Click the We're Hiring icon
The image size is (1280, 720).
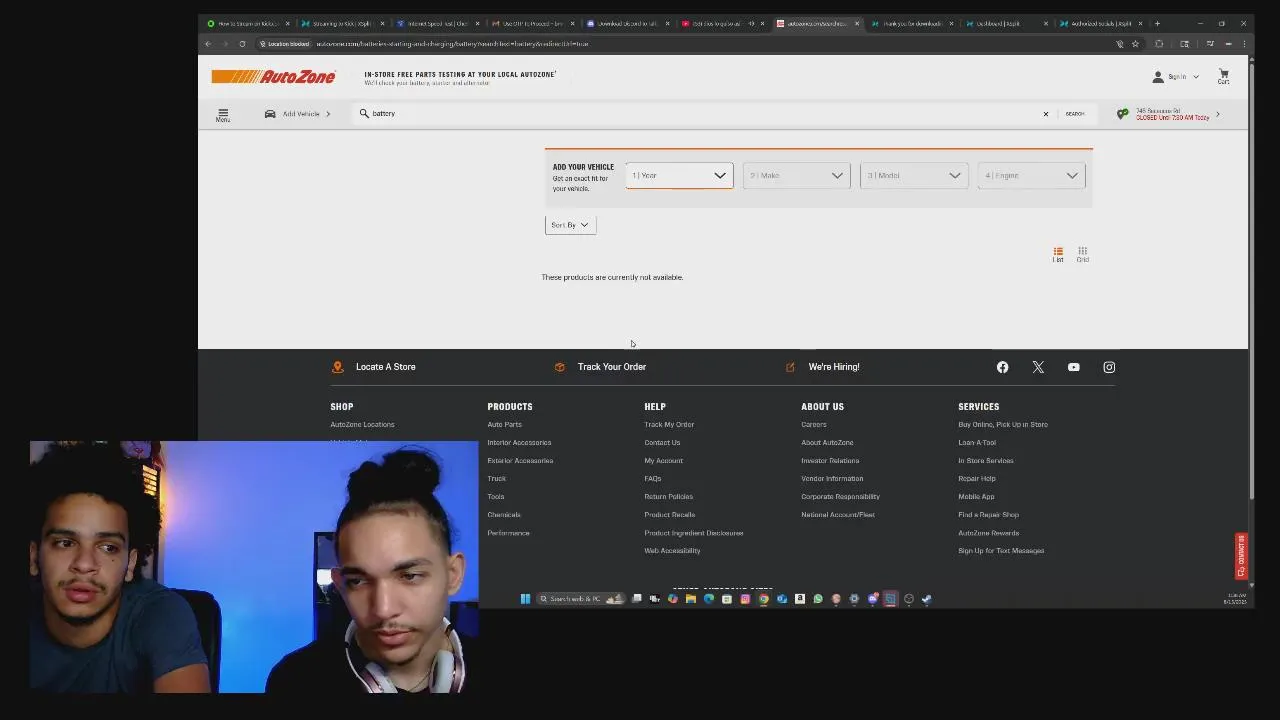click(790, 367)
